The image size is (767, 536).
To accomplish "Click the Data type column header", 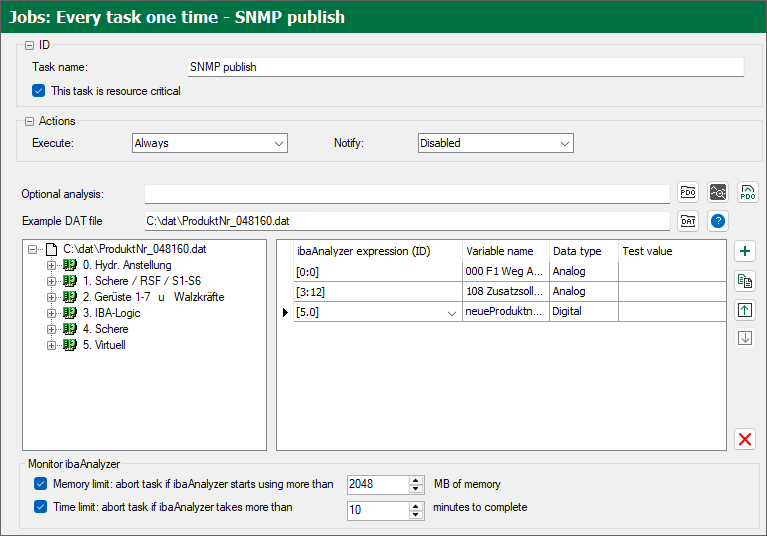I will (584, 251).
